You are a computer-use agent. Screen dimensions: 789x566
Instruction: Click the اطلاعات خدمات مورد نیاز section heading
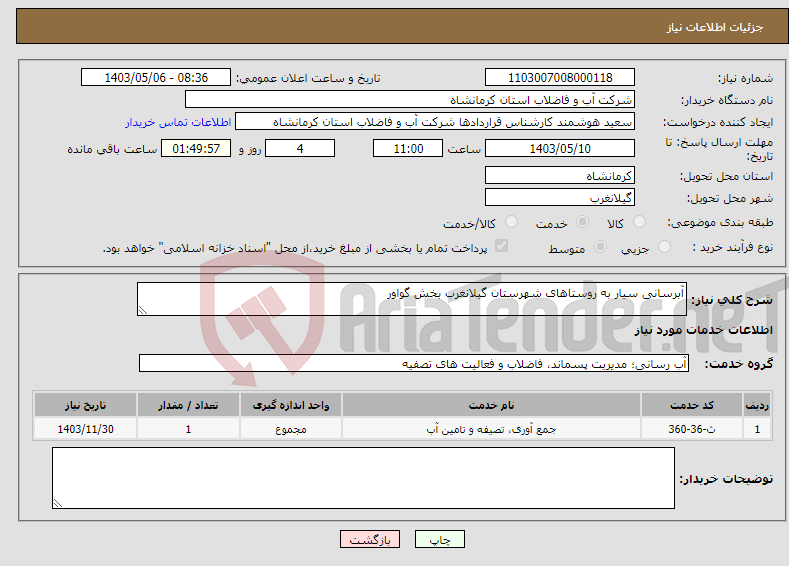pyautogui.click(x=703, y=330)
